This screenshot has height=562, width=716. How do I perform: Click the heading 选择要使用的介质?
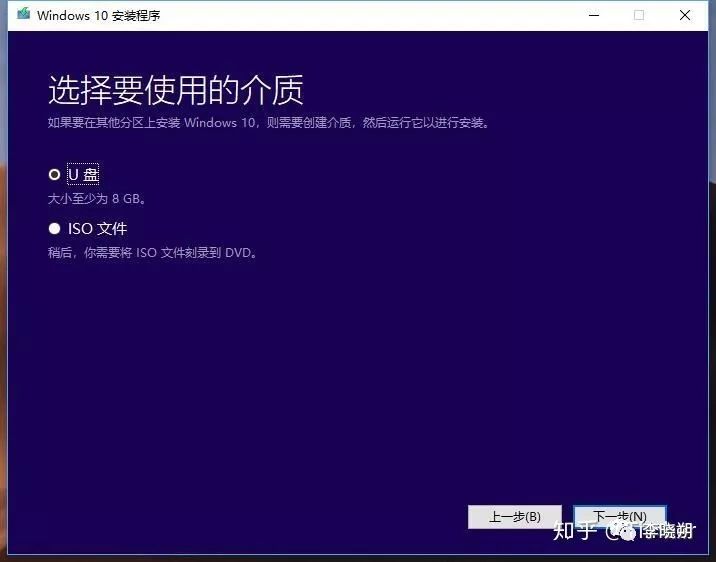[176, 90]
